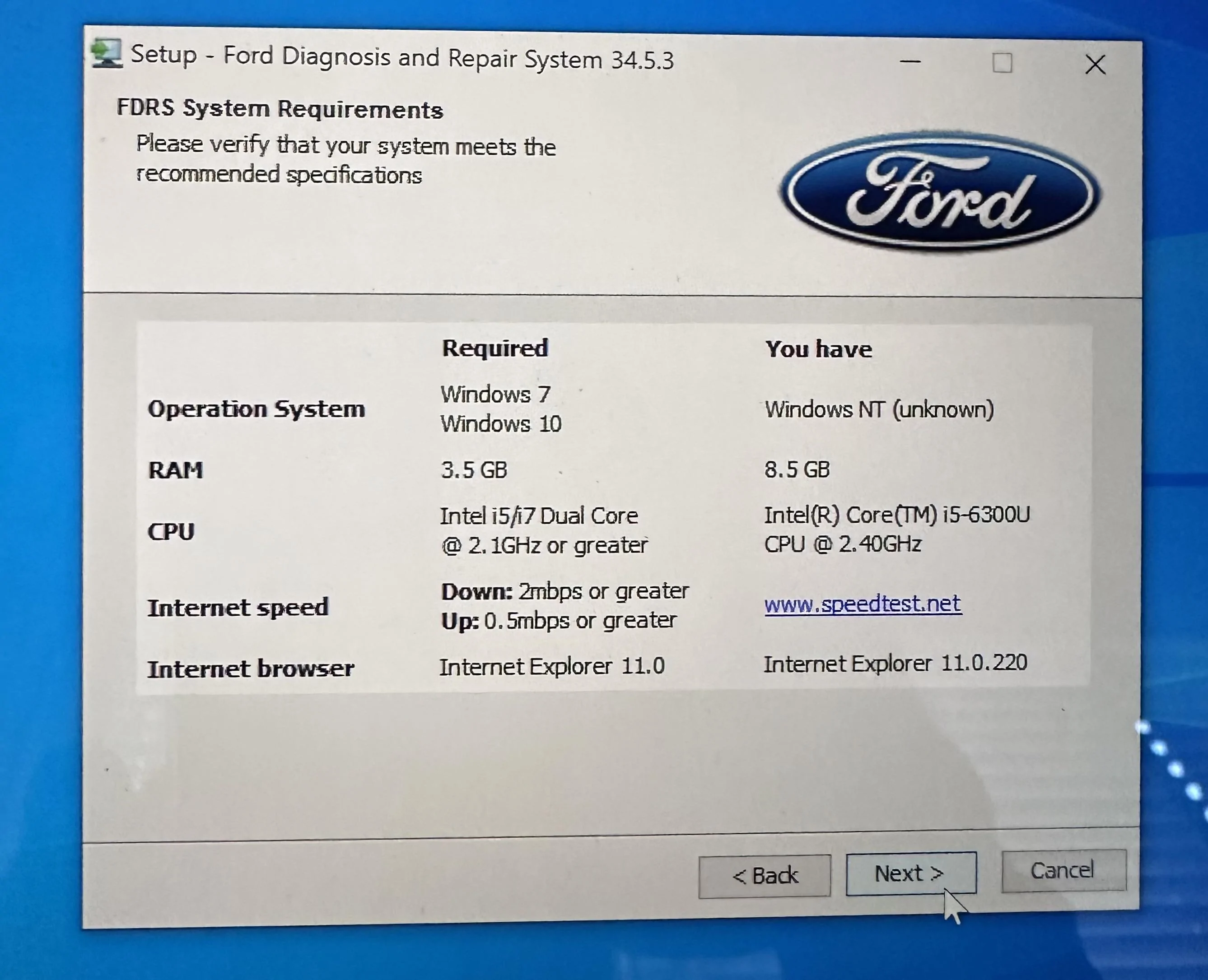Minimize the FDRS Setup window
Image resolution: width=1208 pixels, height=980 pixels.
click(910, 61)
